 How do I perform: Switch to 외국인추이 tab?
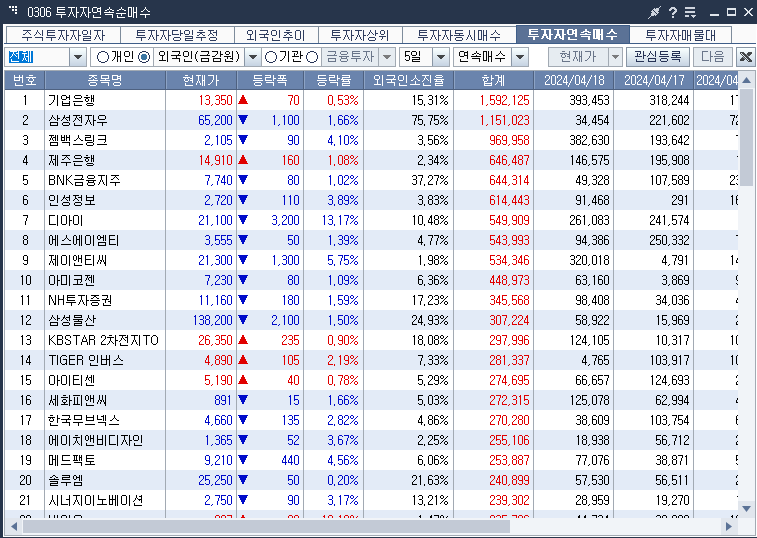click(x=276, y=35)
